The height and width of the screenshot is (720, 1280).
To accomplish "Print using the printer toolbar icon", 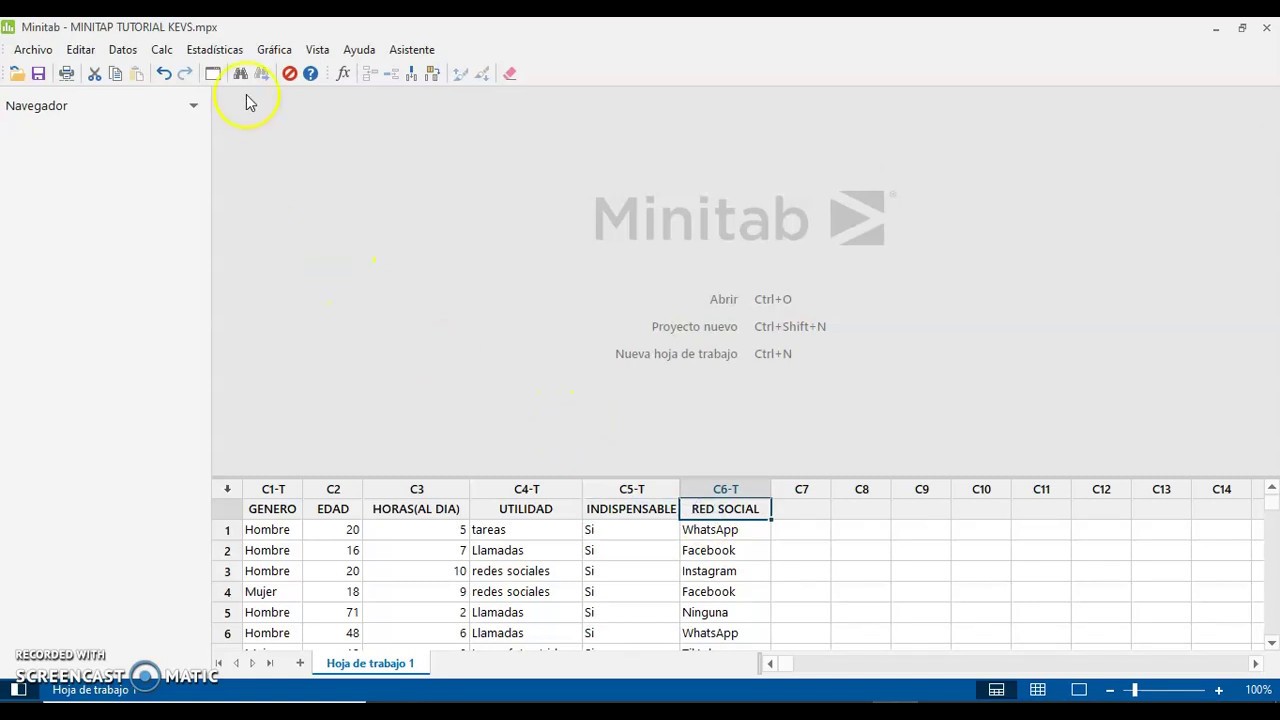I will click(x=66, y=74).
